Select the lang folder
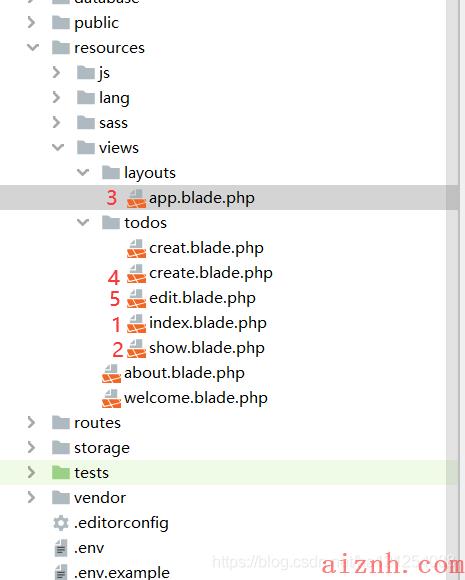465x580 pixels. tap(114, 98)
